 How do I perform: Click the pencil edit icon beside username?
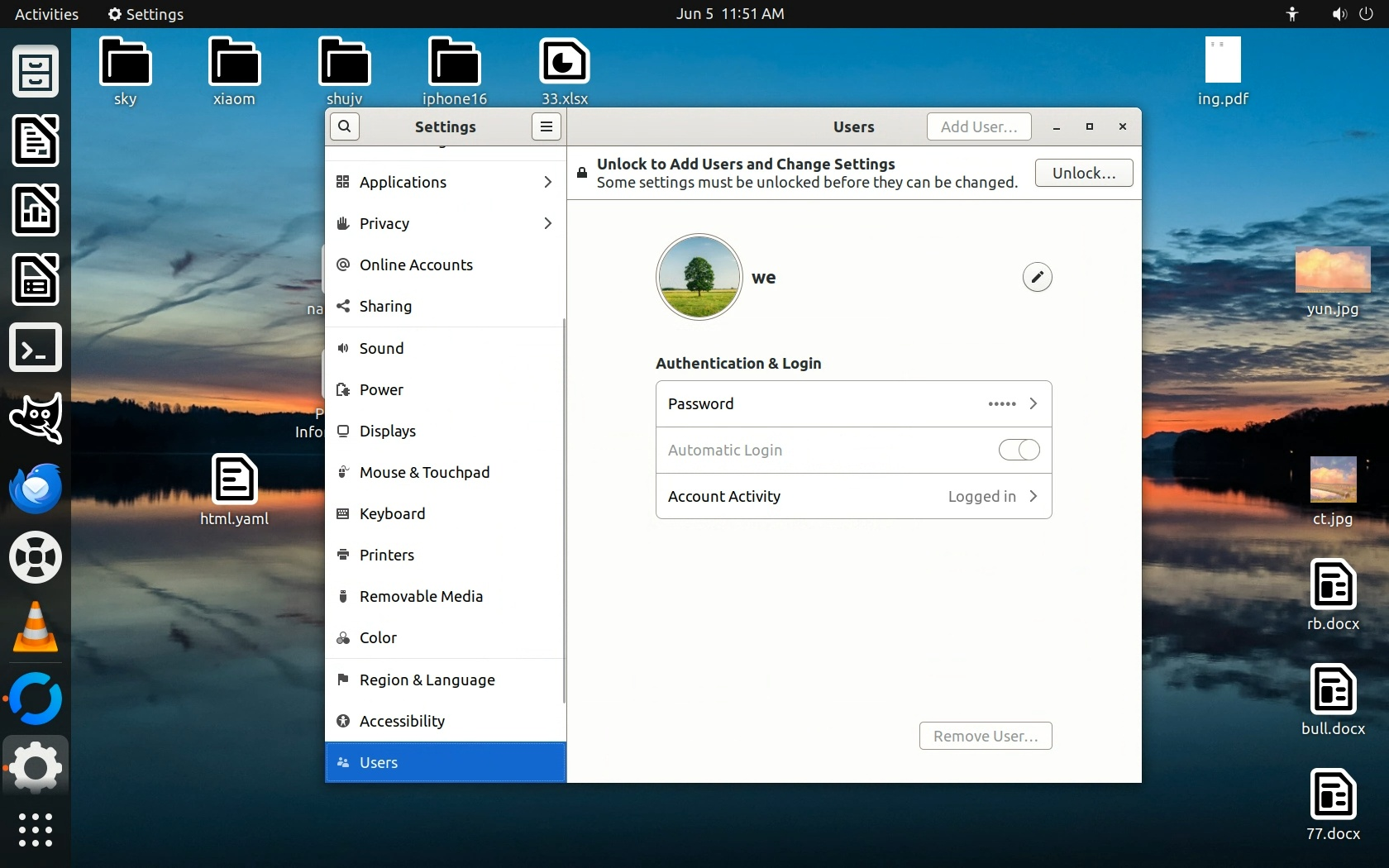click(1037, 277)
